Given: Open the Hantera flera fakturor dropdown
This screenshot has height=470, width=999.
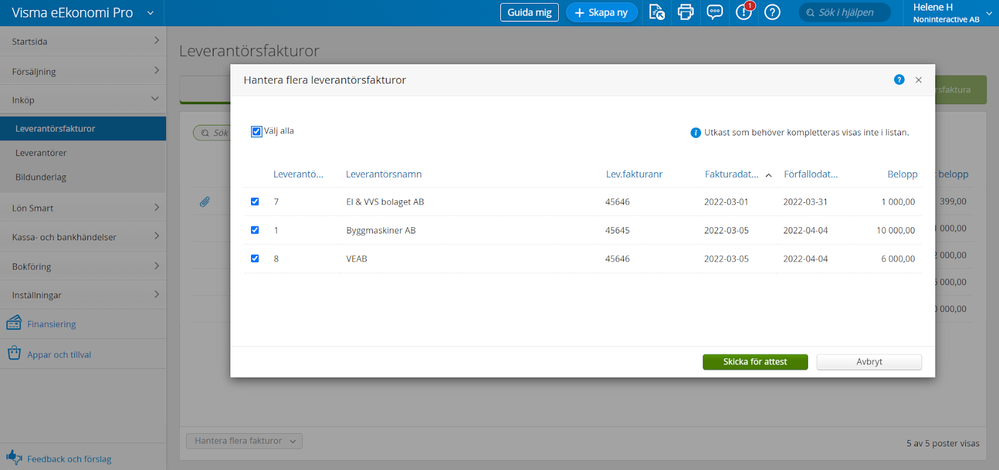Looking at the screenshot, I should point(244,440).
